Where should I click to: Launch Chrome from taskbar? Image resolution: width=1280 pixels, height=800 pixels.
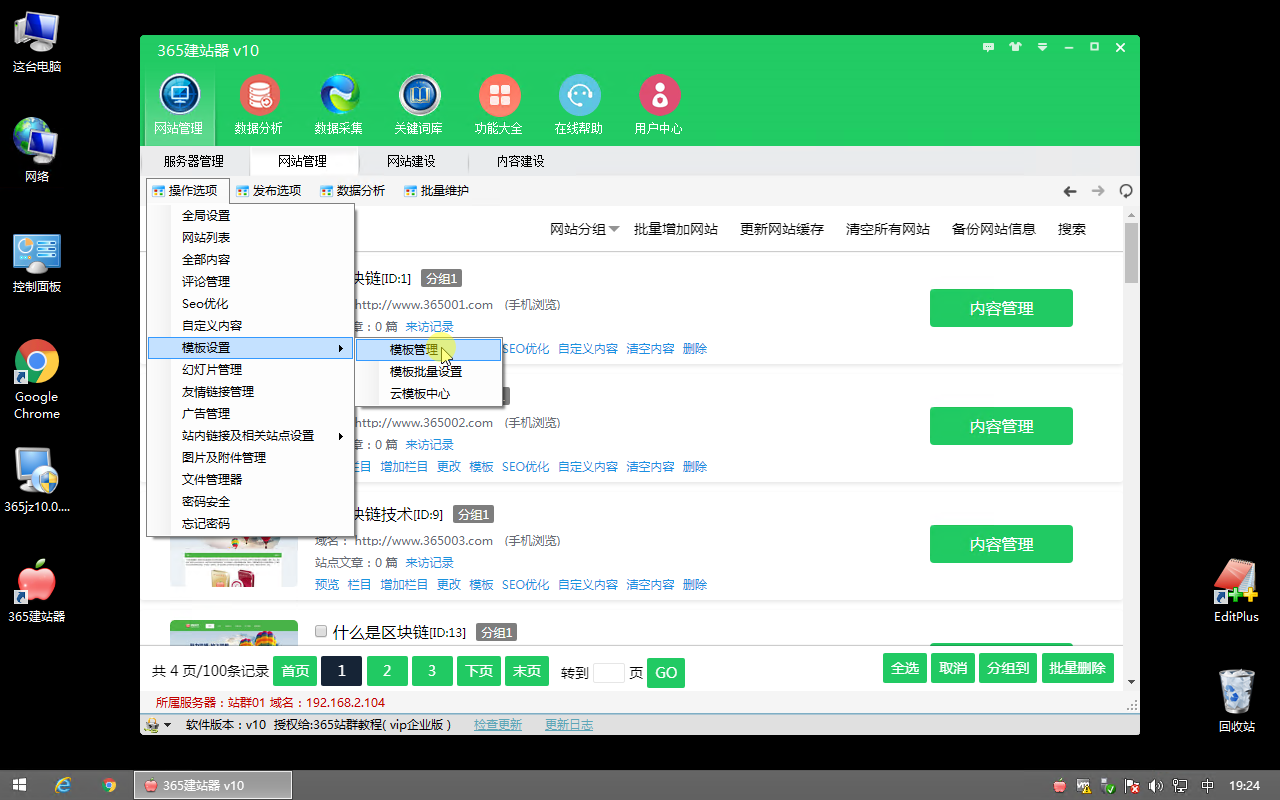(110, 785)
